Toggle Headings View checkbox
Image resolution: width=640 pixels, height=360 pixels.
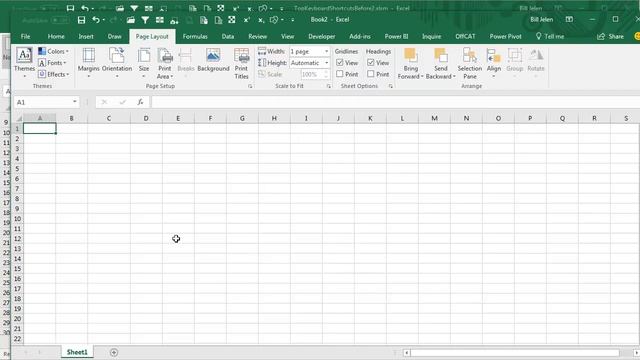pos(371,62)
